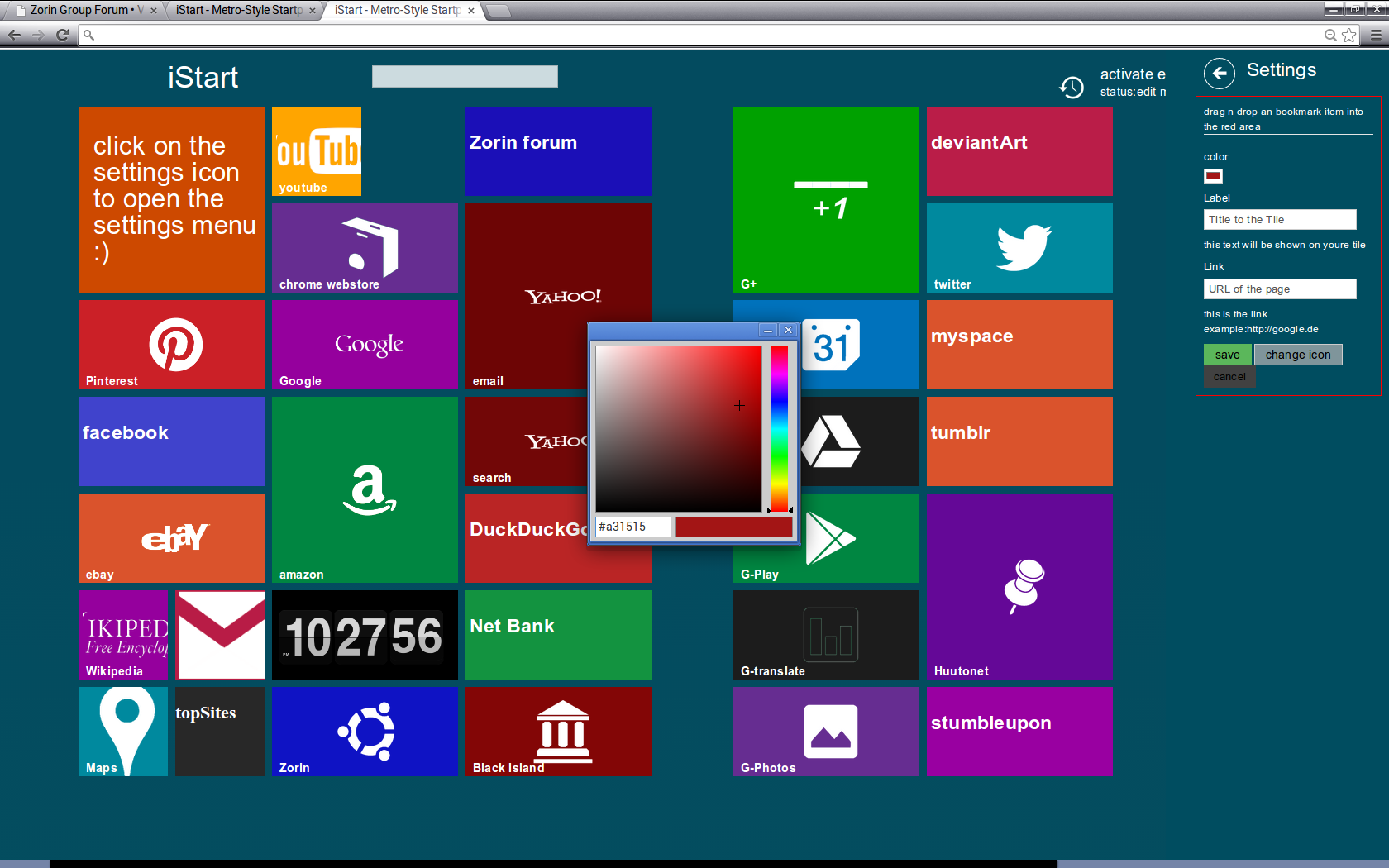
Task: Open the color swatch in Settings
Action: pyautogui.click(x=1213, y=175)
